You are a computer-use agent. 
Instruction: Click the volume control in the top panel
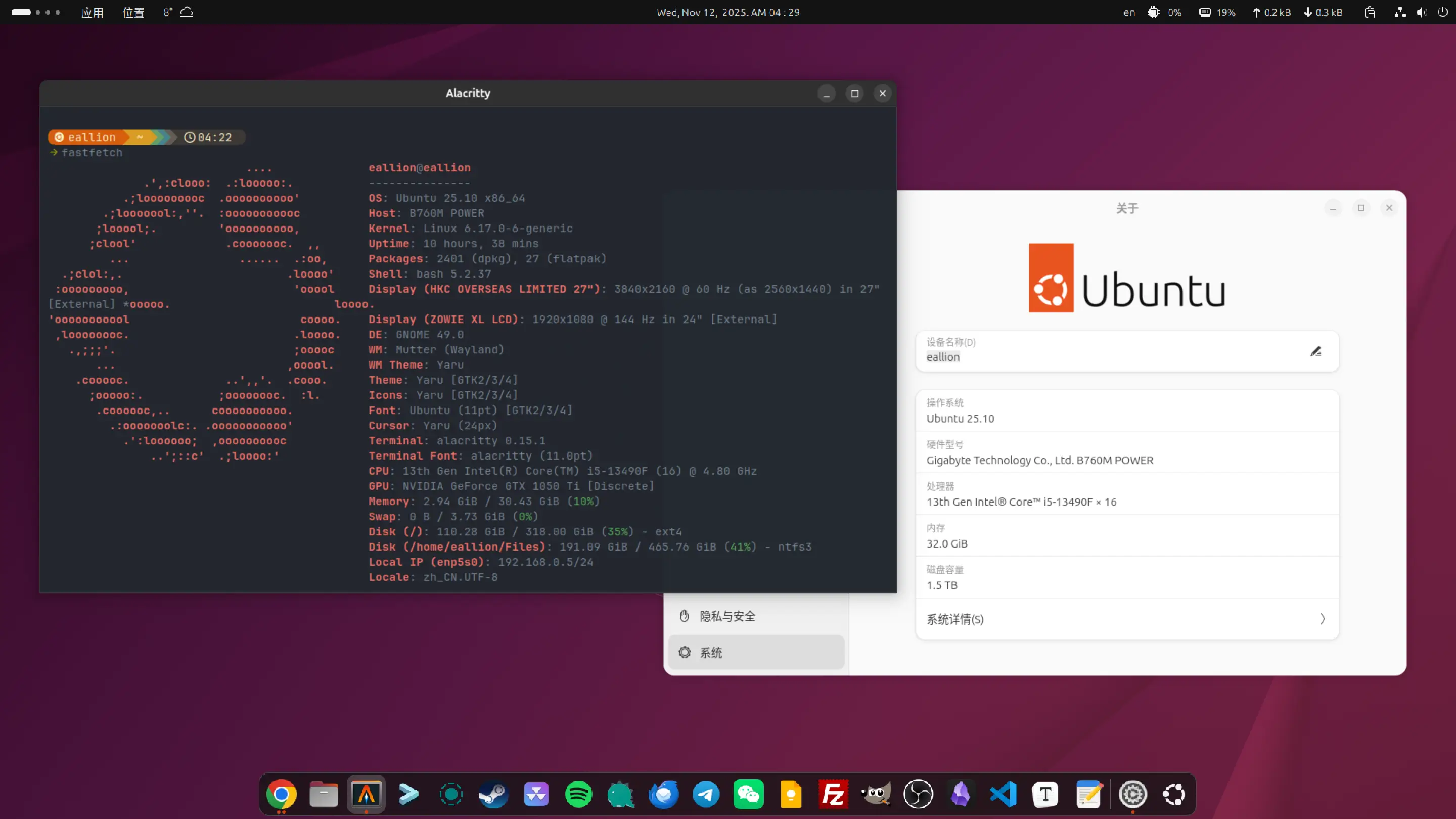pyautogui.click(x=1422, y=12)
